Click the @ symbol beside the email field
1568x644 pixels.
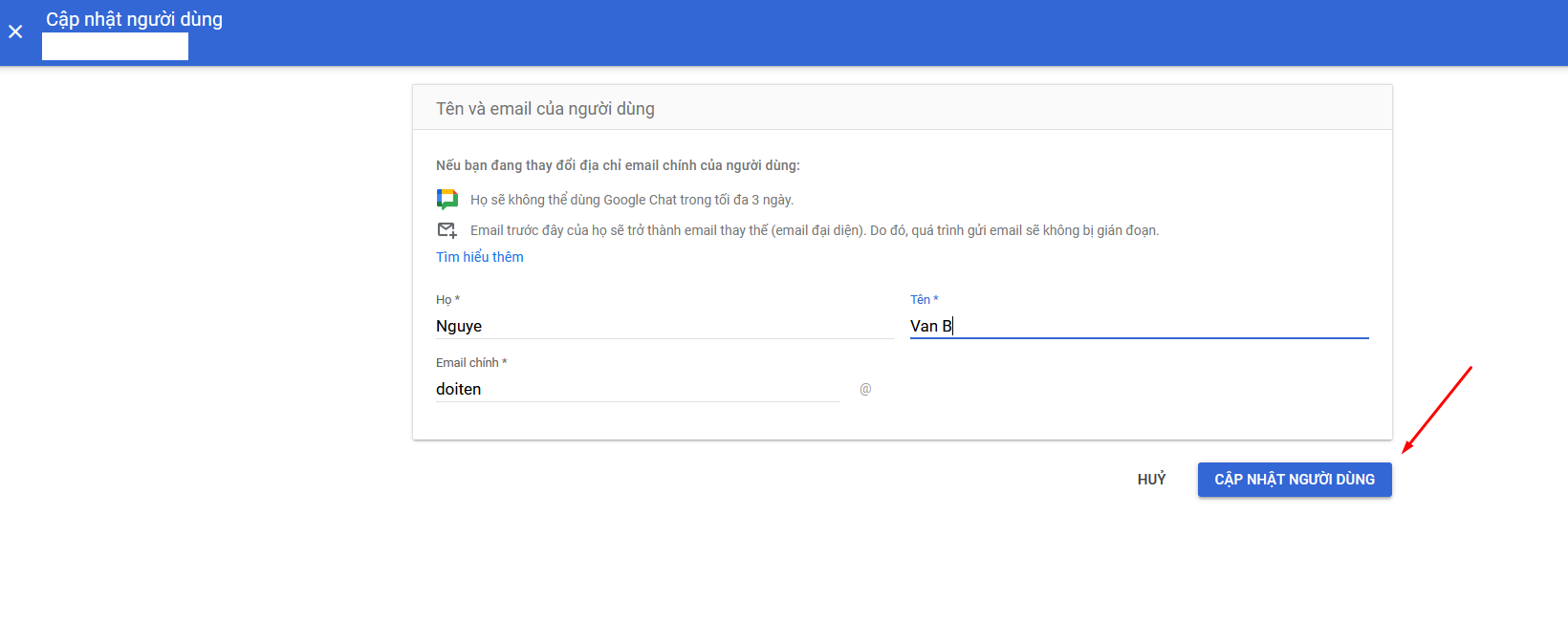865,389
